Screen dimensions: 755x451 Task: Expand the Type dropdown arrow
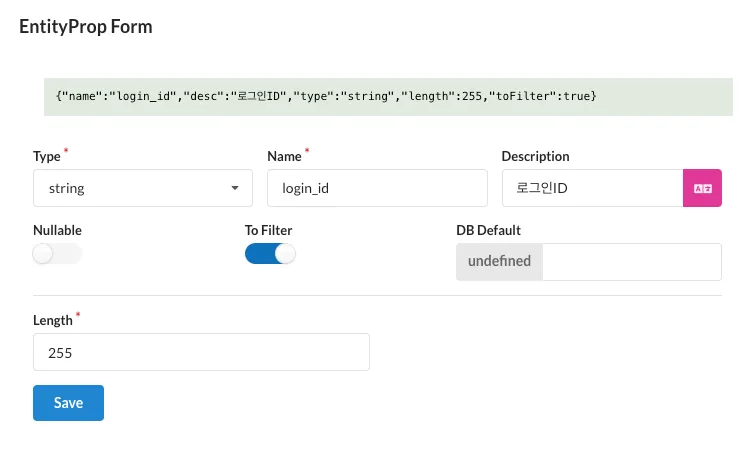coord(235,188)
